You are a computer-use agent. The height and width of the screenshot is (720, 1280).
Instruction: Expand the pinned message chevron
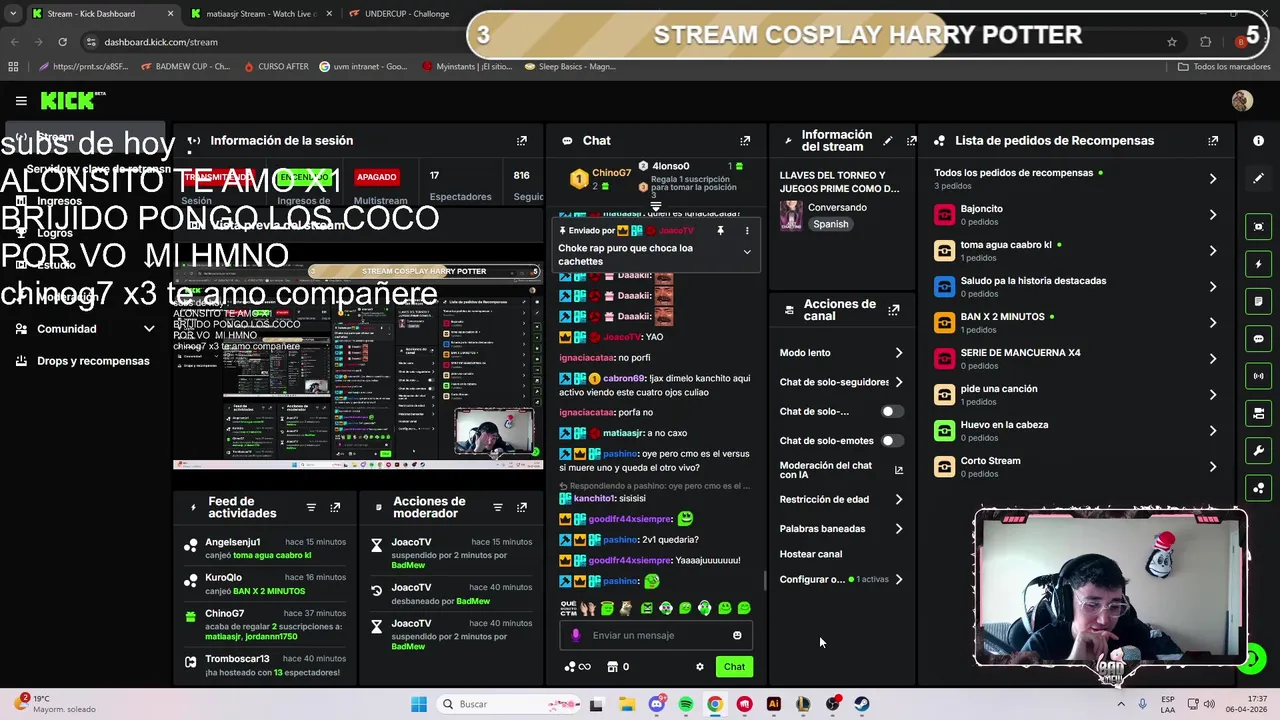[x=747, y=252]
